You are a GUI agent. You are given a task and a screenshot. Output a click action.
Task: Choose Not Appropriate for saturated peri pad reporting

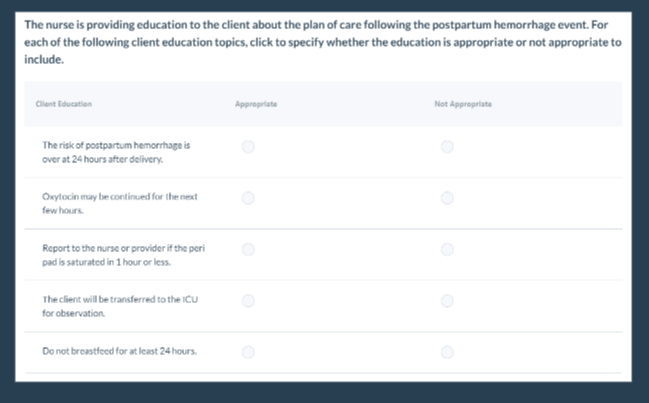tap(447, 249)
